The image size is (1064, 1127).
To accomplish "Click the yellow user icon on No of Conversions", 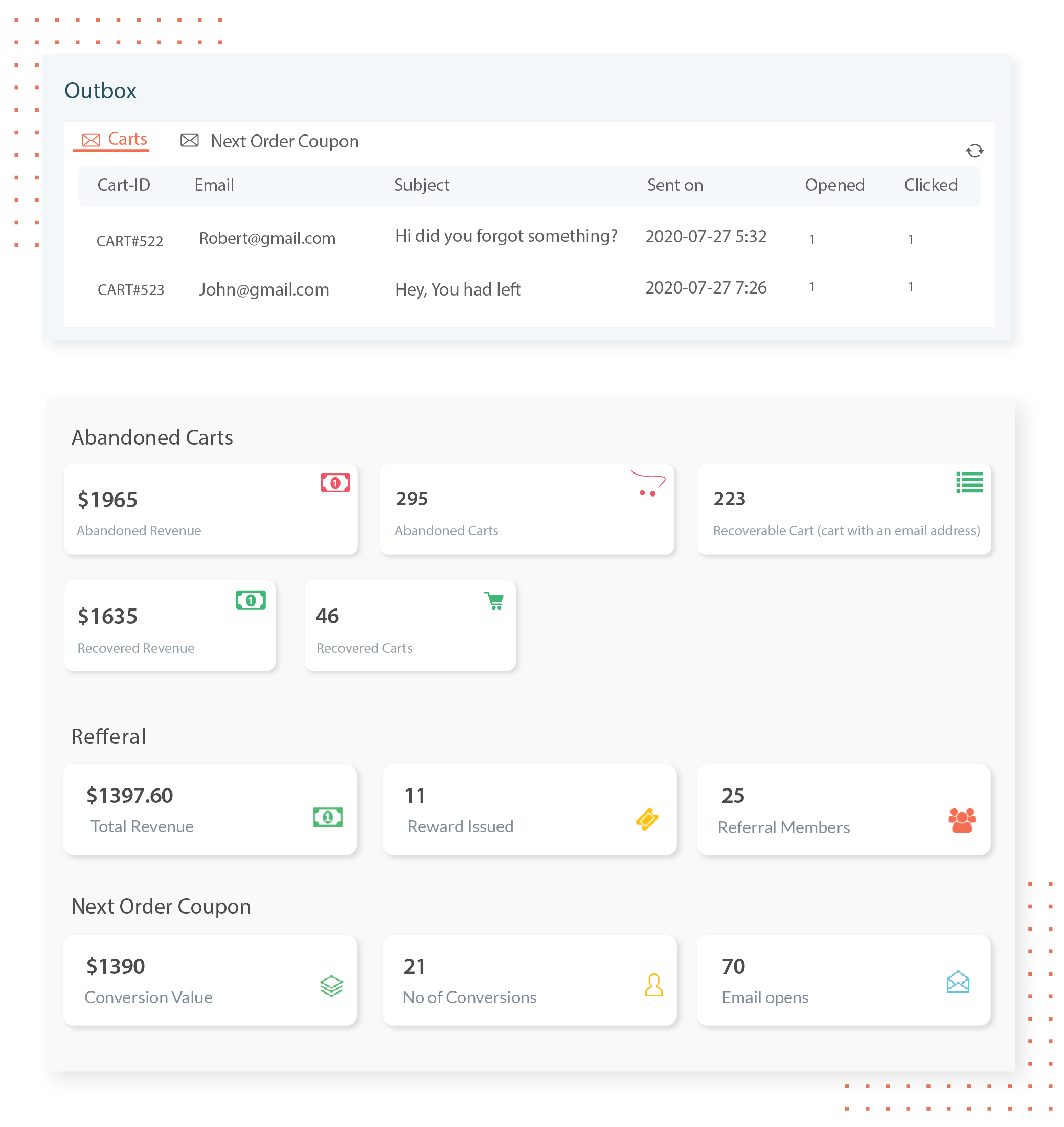I will click(x=653, y=985).
